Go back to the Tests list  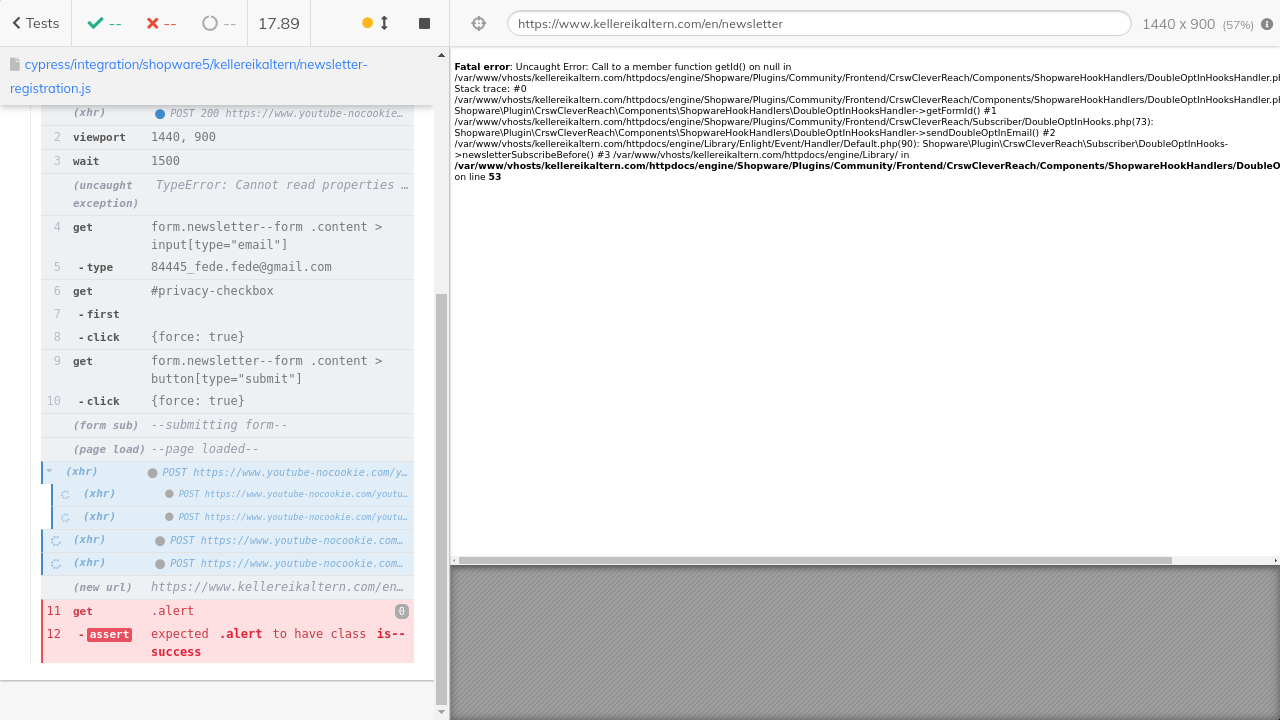(36, 23)
